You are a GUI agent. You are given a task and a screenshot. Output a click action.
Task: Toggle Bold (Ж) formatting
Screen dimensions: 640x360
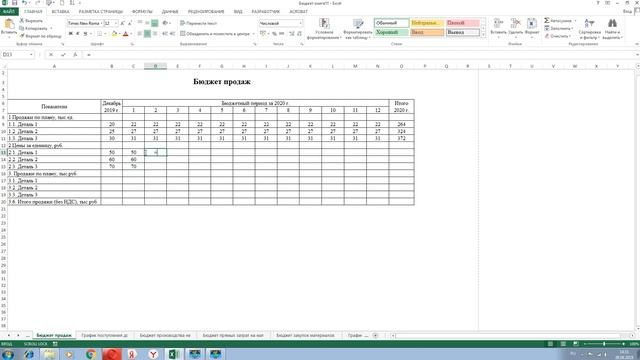tap(71, 33)
